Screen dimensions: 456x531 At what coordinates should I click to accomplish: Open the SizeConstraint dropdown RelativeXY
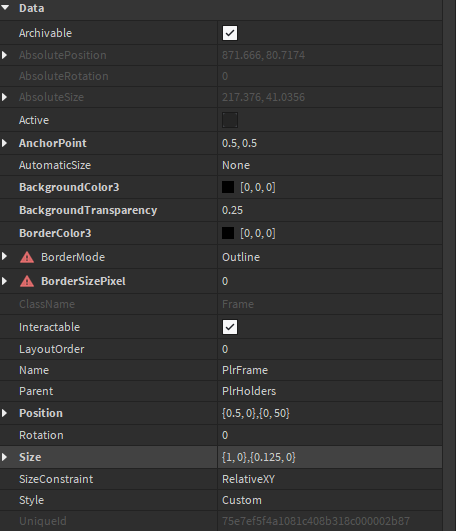pyautogui.click(x=330, y=479)
